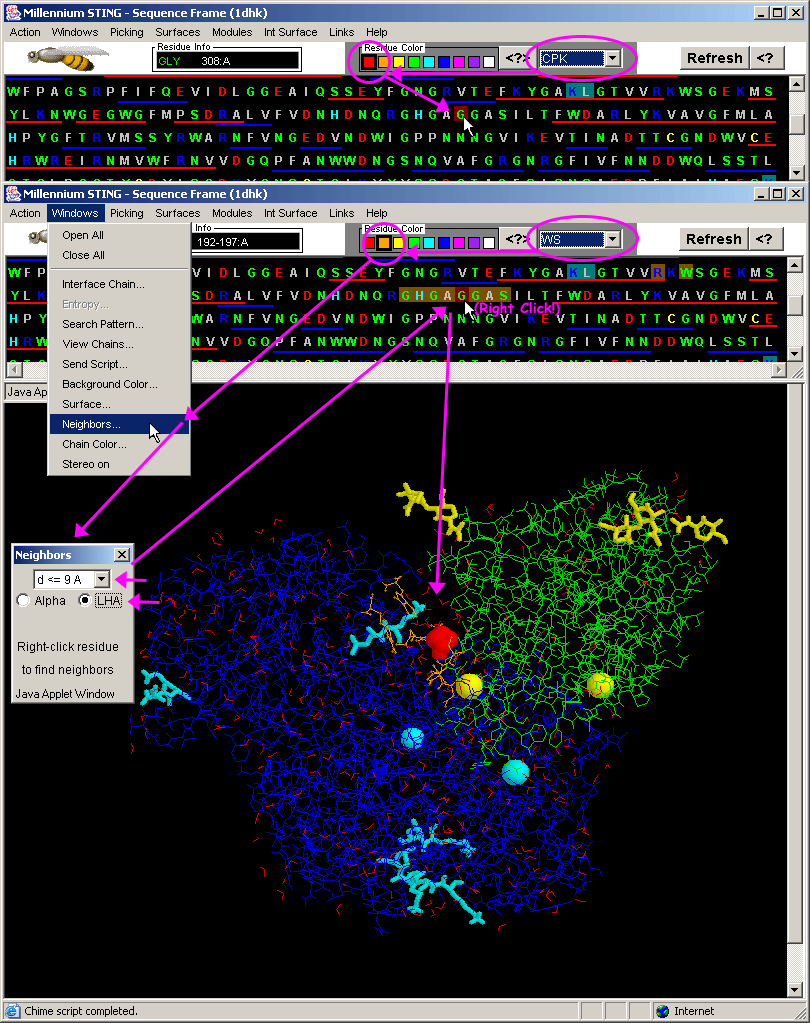Open the Modules menu in the lower window
810x1023 pixels.
click(232, 213)
